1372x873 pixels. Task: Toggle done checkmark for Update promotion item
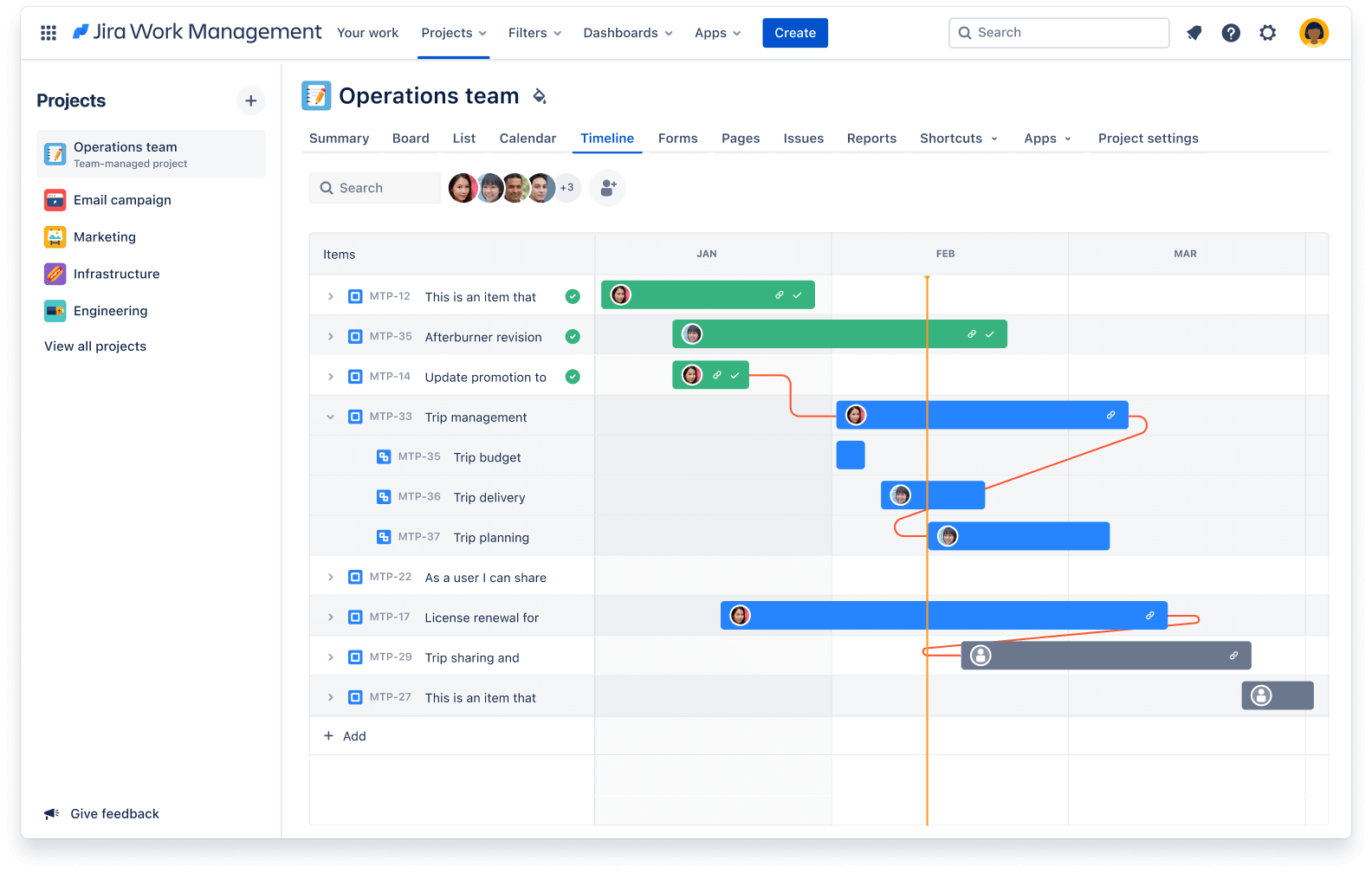click(x=573, y=377)
